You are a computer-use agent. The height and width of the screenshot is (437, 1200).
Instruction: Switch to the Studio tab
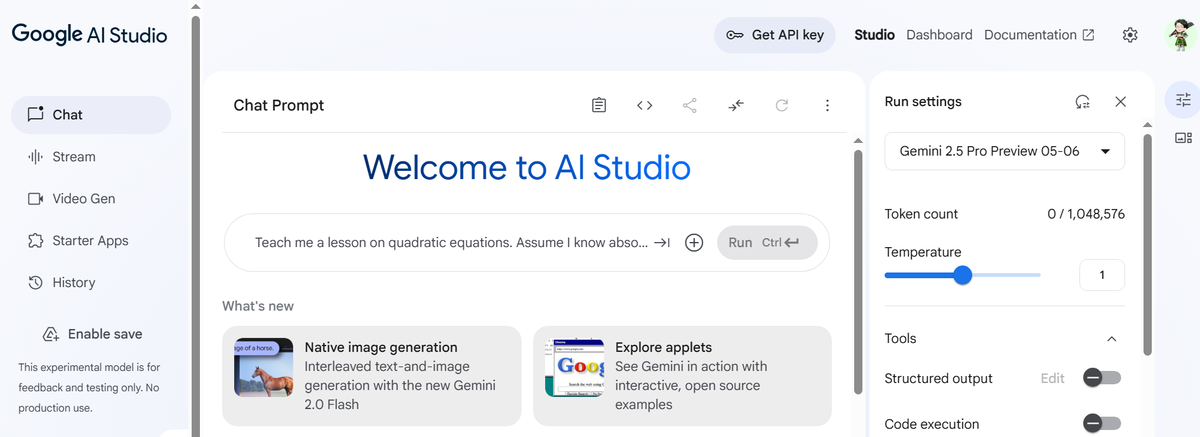point(874,35)
